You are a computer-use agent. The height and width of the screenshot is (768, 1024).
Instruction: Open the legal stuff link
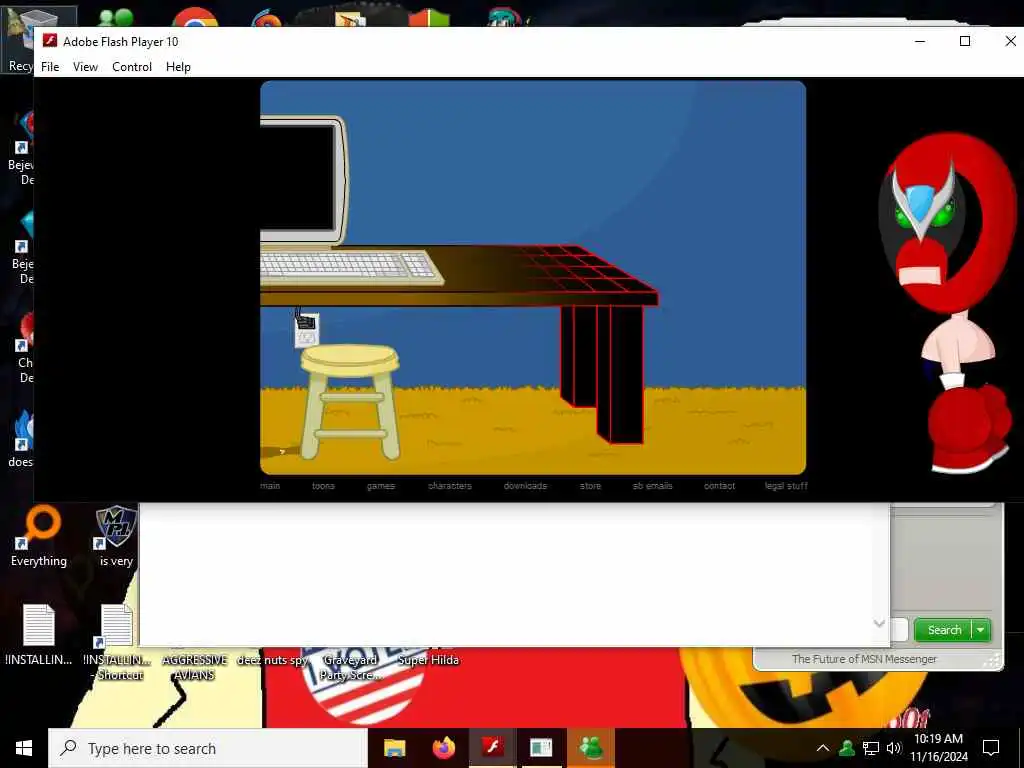786,486
